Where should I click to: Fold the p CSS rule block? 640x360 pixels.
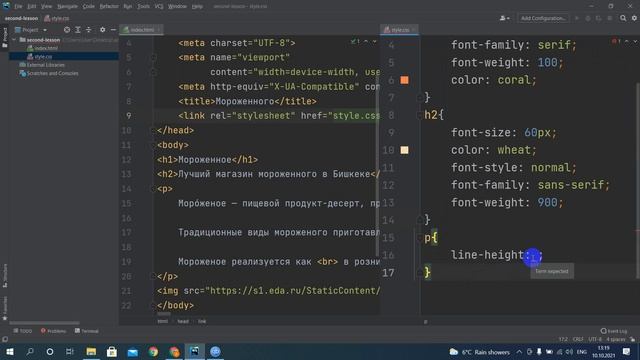click(x=419, y=238)
